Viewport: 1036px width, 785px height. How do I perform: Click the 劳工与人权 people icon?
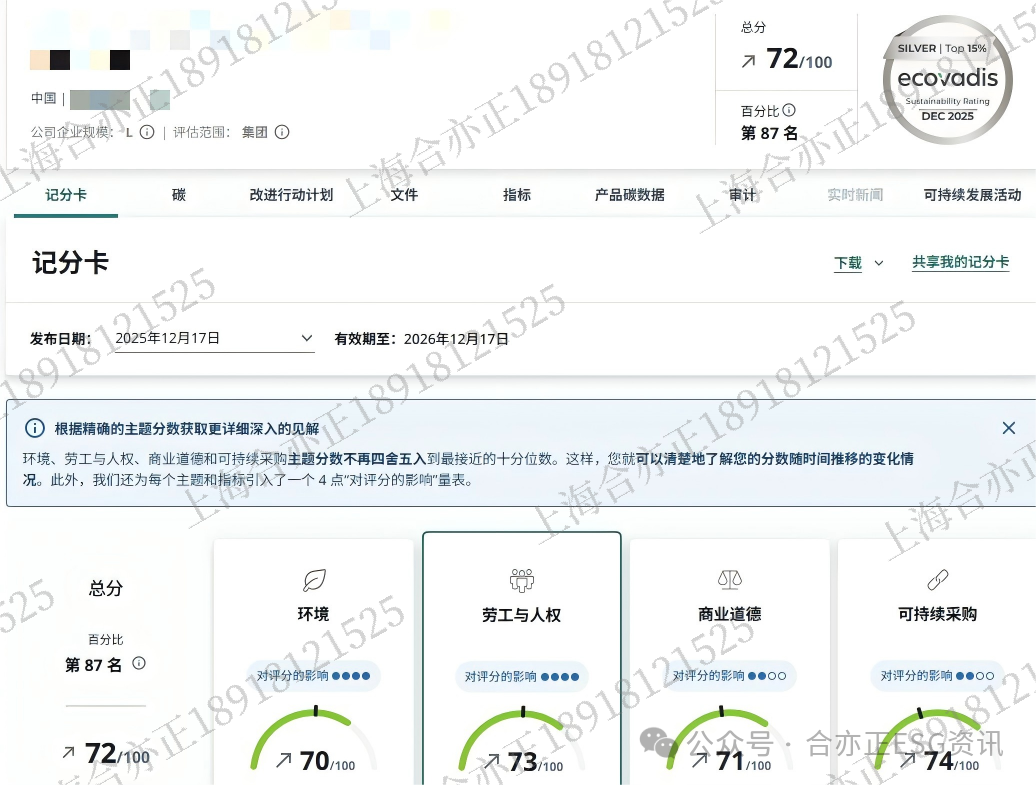click(x=521, y=579)
